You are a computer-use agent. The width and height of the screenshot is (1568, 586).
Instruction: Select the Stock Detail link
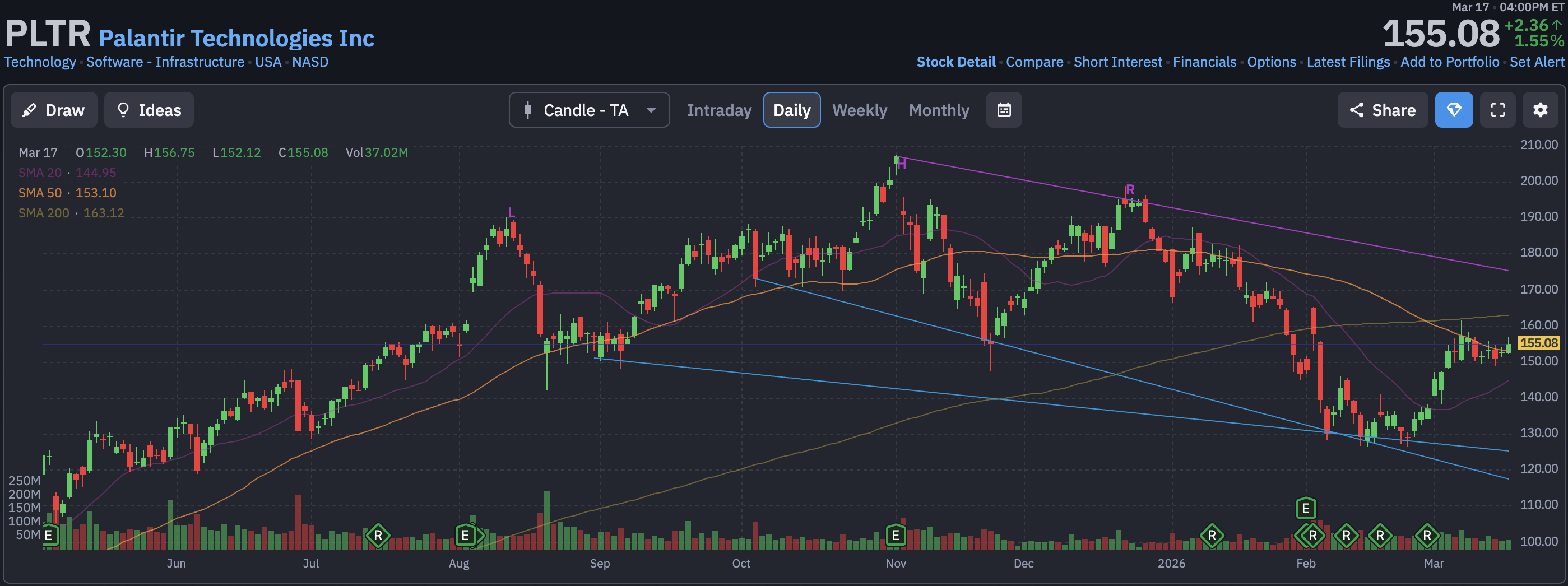pyautogui.click(x=955, y=62)
